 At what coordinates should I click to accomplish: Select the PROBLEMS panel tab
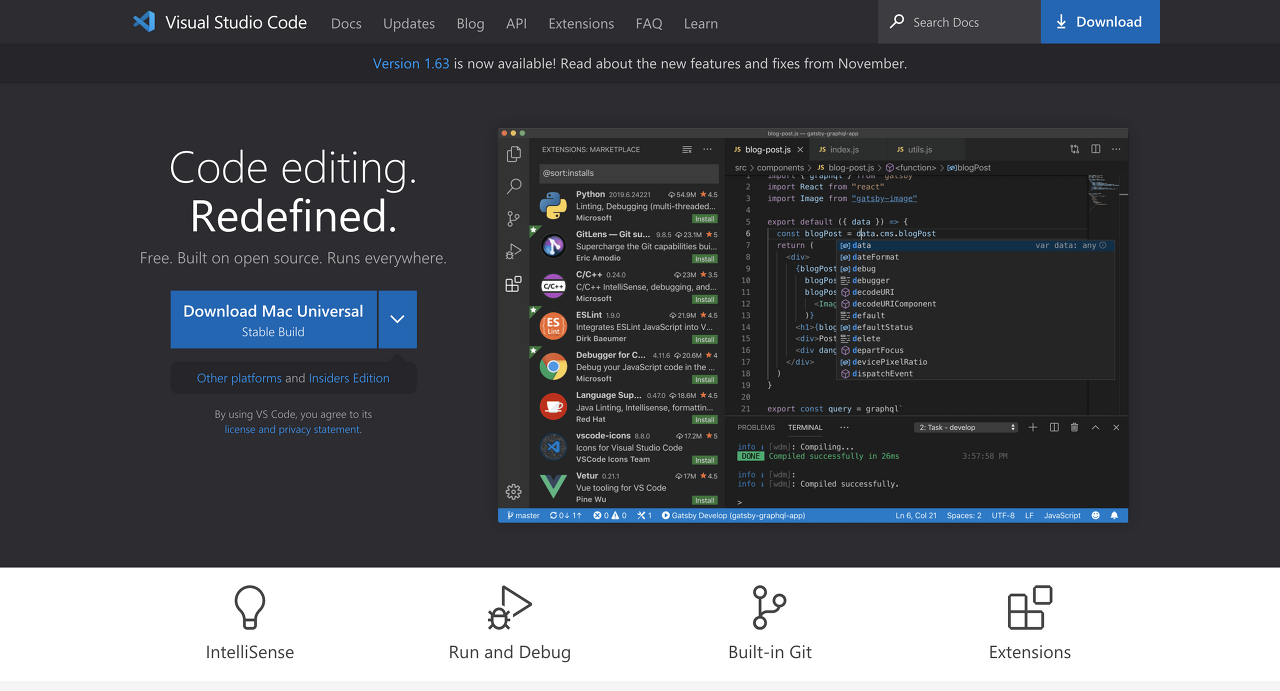756,427
